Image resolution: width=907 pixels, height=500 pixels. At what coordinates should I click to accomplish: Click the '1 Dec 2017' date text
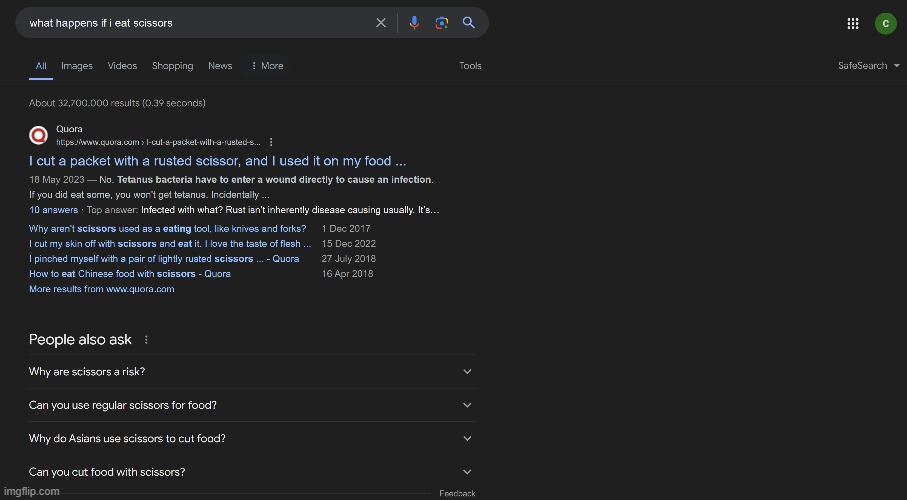coord(346,229)
